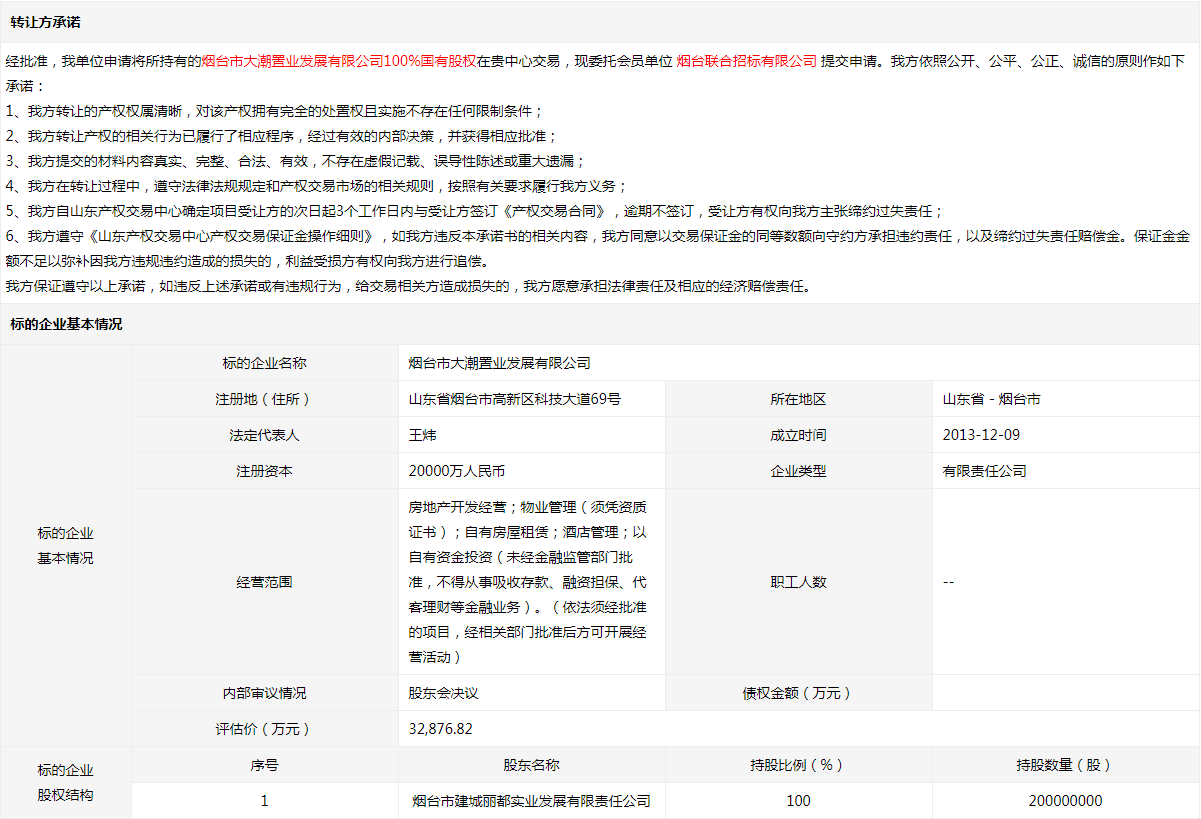1201x819 pixels.
Task: Select commitment 2 about 有效的内部决策
Action: point(281,135)
